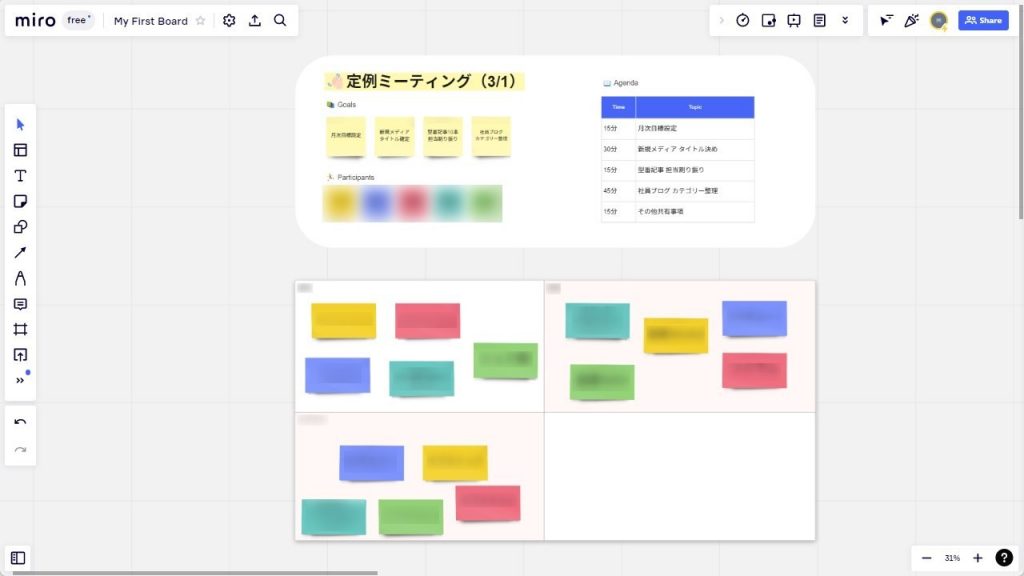Select the empty bottom-right grid cell
Screen dimensions: 1024x576
(x=680, y=476)
